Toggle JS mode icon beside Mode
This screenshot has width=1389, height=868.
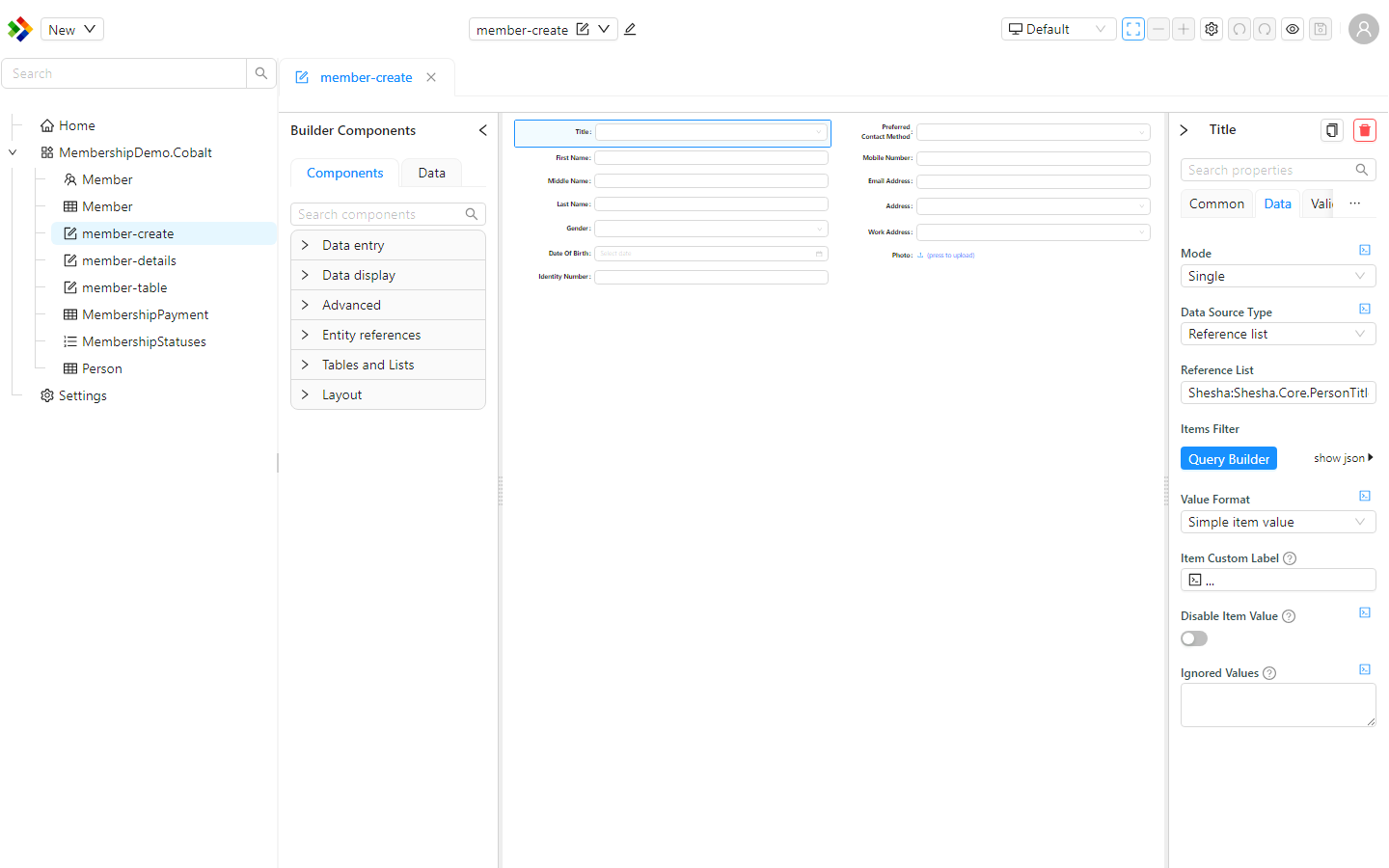1365,251
